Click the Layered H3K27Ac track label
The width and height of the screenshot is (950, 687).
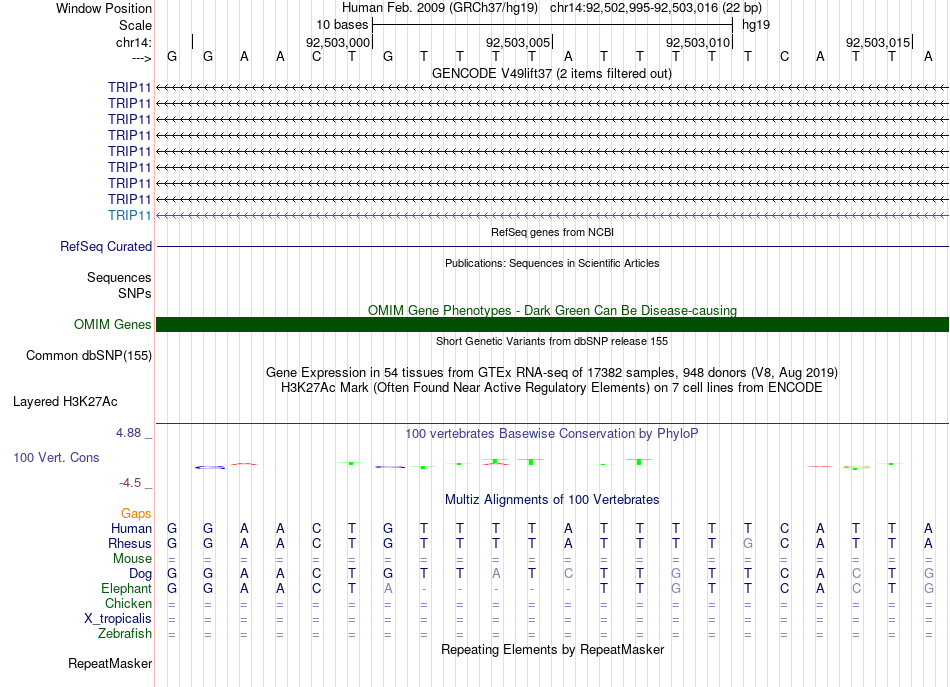click(65, 402)
